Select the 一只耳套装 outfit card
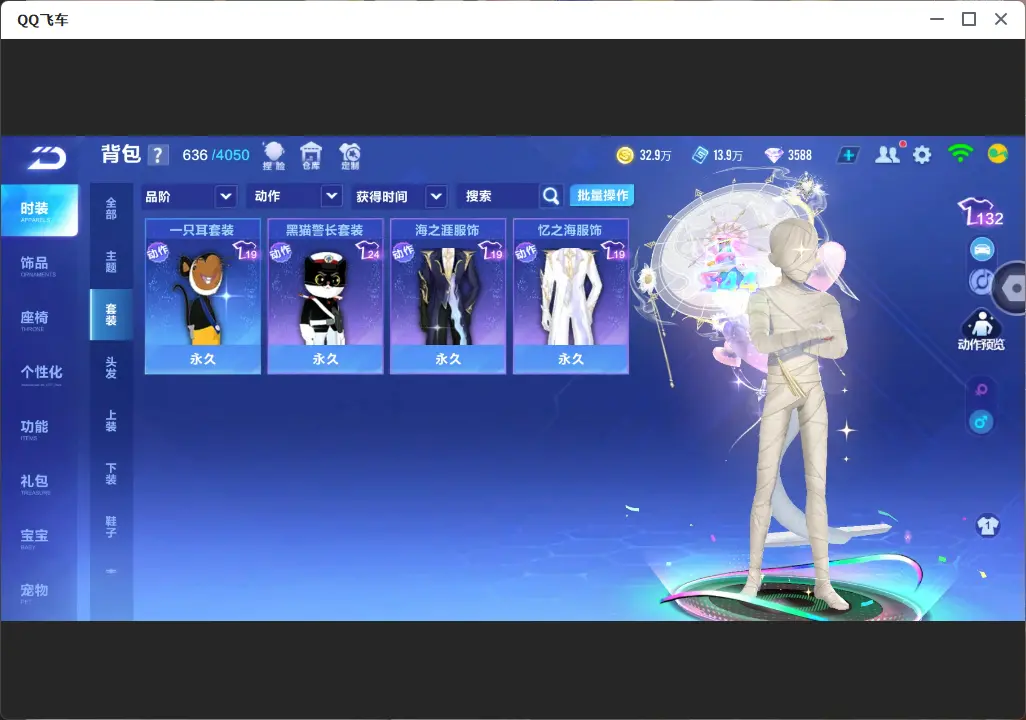1026x720 pixels. [203, 297]
